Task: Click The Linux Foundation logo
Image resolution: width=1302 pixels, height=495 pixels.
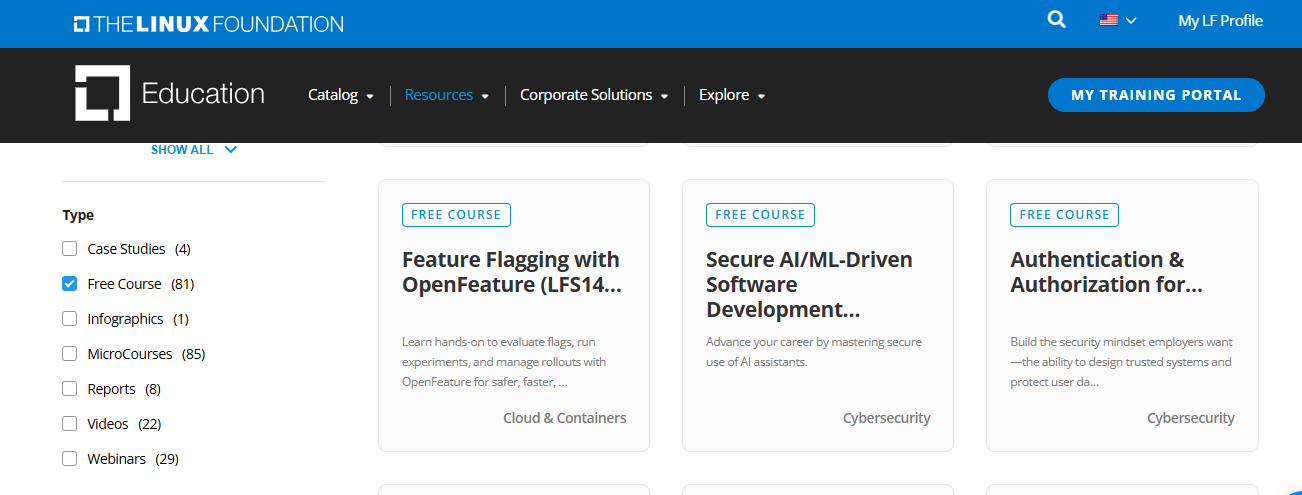Action: click(x=208, y=23)
